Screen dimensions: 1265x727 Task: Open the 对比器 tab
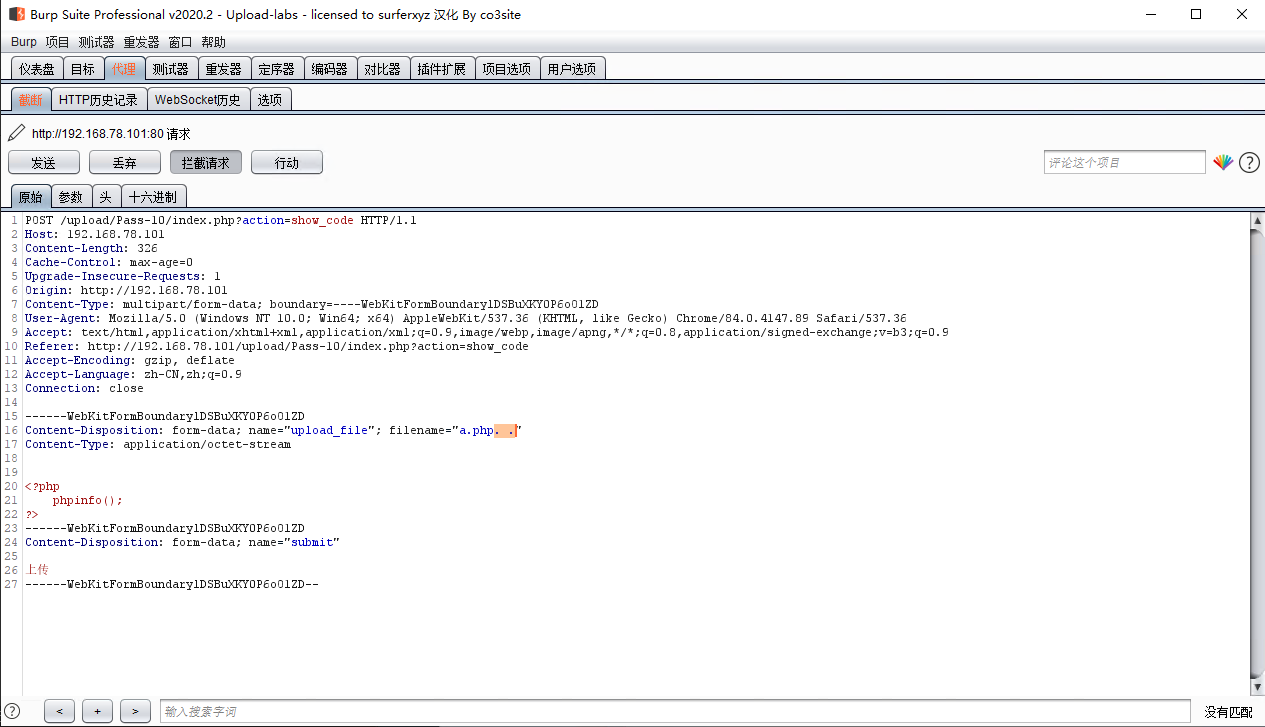(x=382, y=69)
